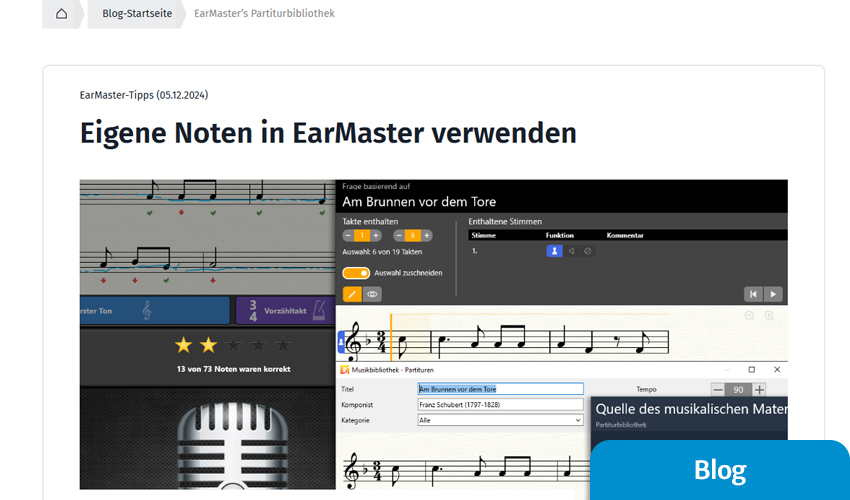Screen dimensions: 850x500
Task: Toggle the Auswahl zuschneiden switch
Action: (x=355, y=272)
